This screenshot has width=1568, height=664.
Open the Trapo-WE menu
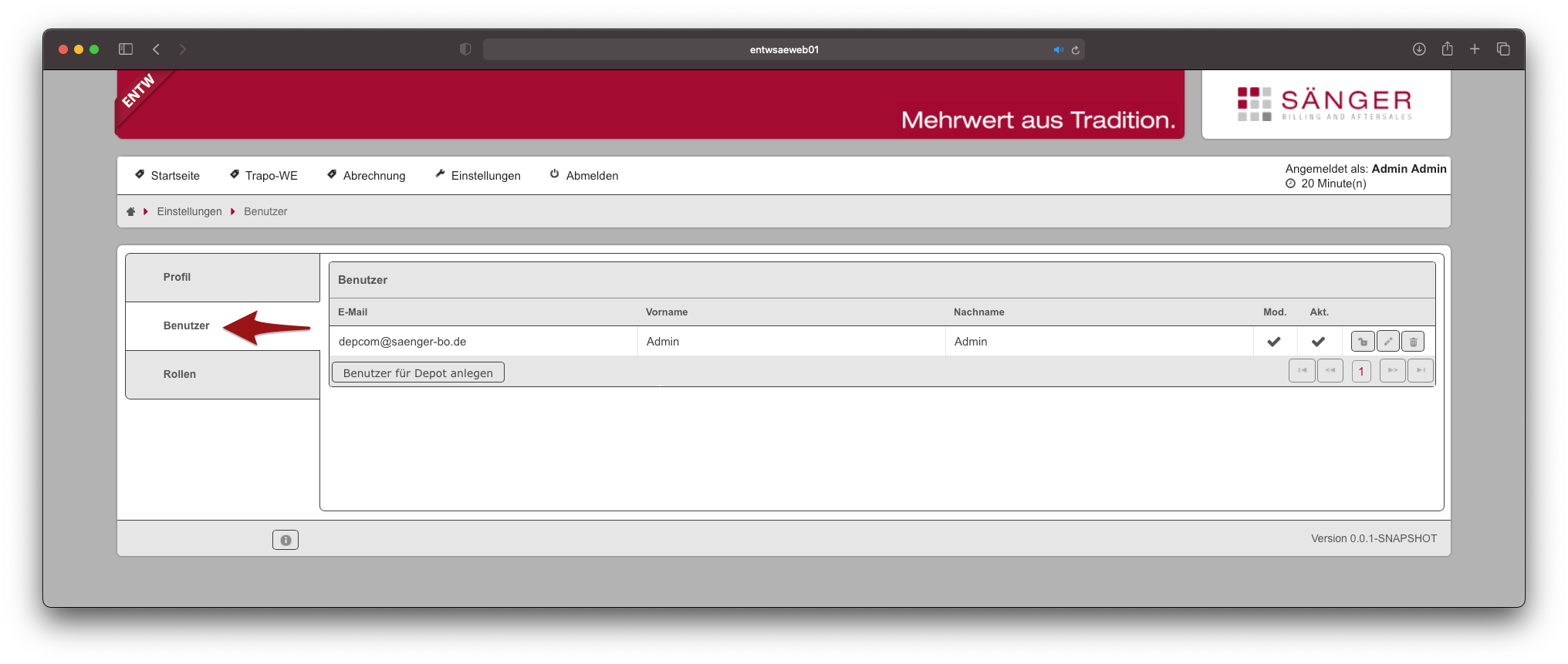coord(263,176)
